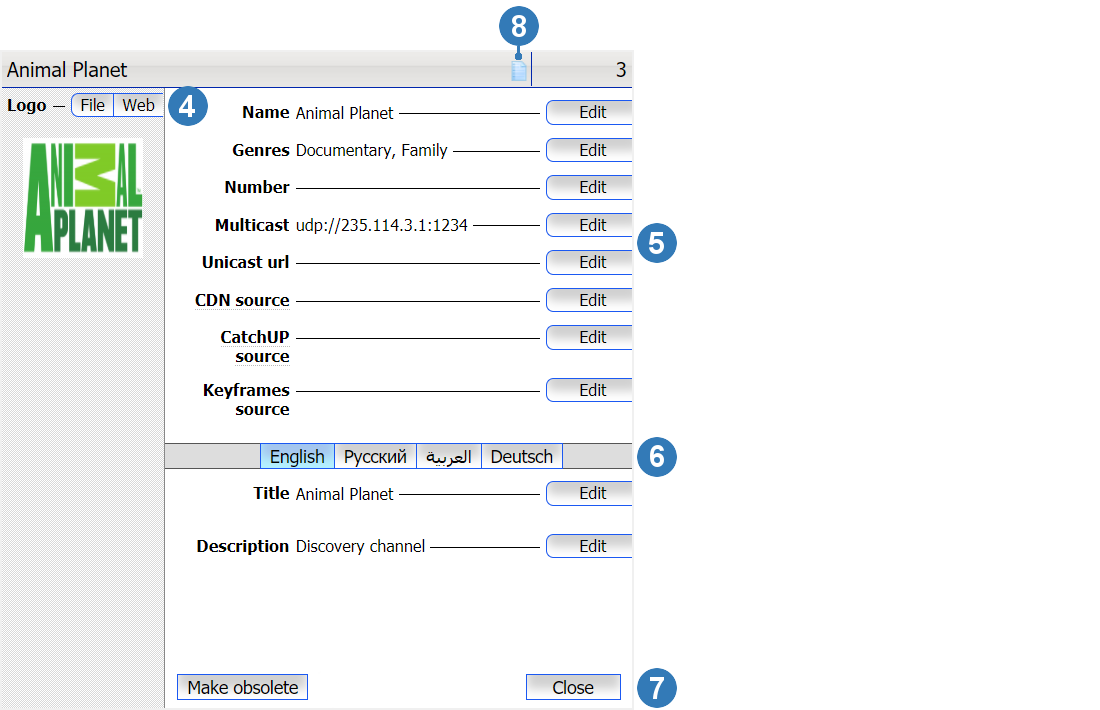
Task: Click the Discovery channel description text
Action: pyautogui.click(x=361, y=547)
